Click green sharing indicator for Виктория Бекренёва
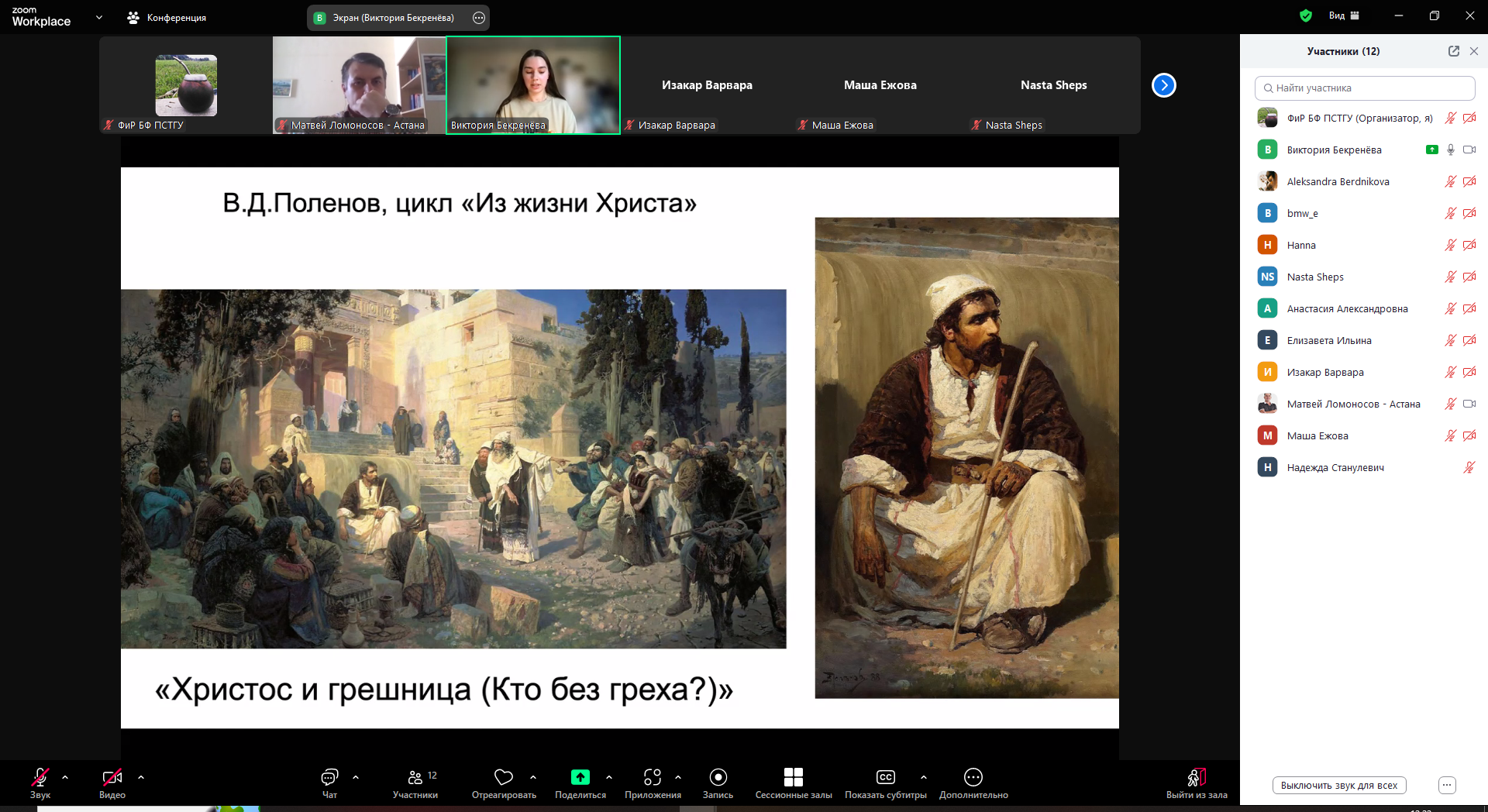The image size is (1488, 812). tap(1432, 150)
